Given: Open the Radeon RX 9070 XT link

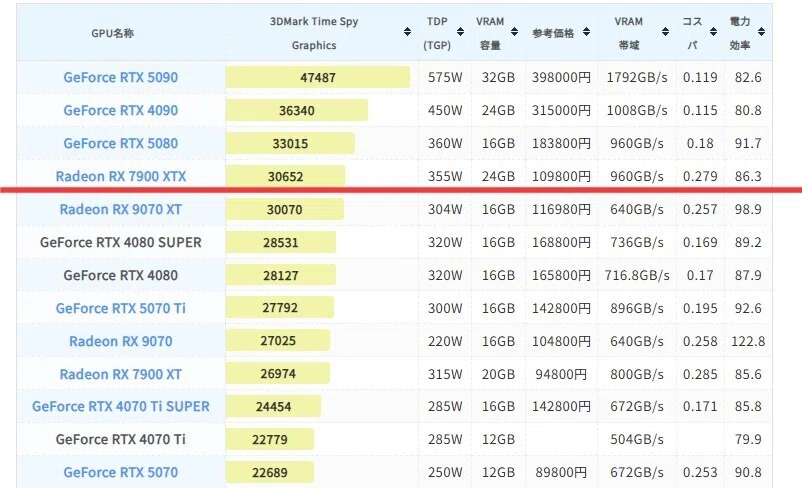Looking at the screenshot, I should pos(121,209).
